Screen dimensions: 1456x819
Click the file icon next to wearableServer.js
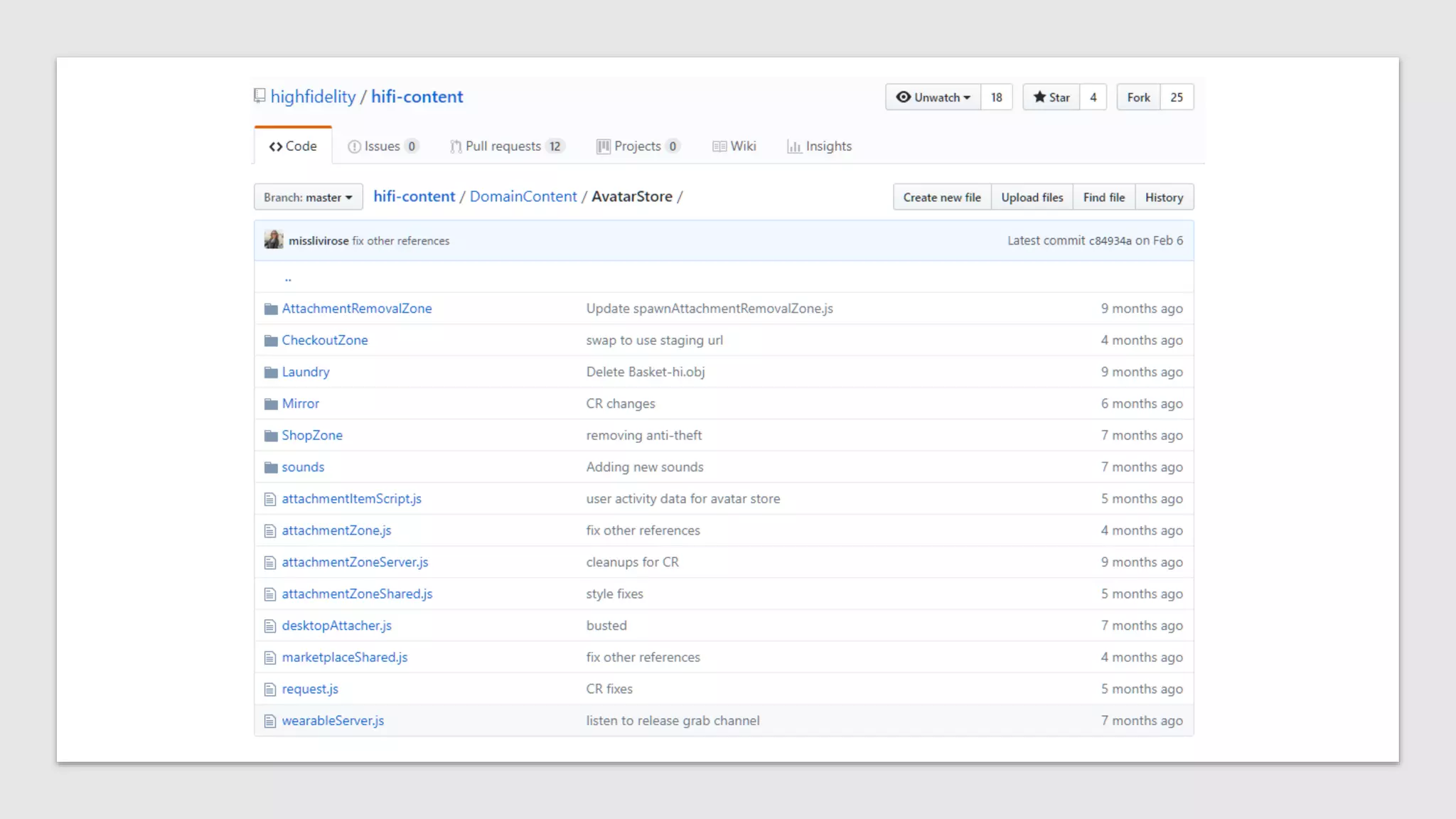click(269, 721)
